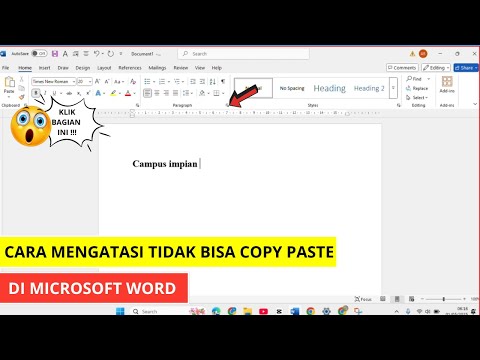Activate the Format Painter brush
The image size is (480, 360).
[x=22, y=97]
